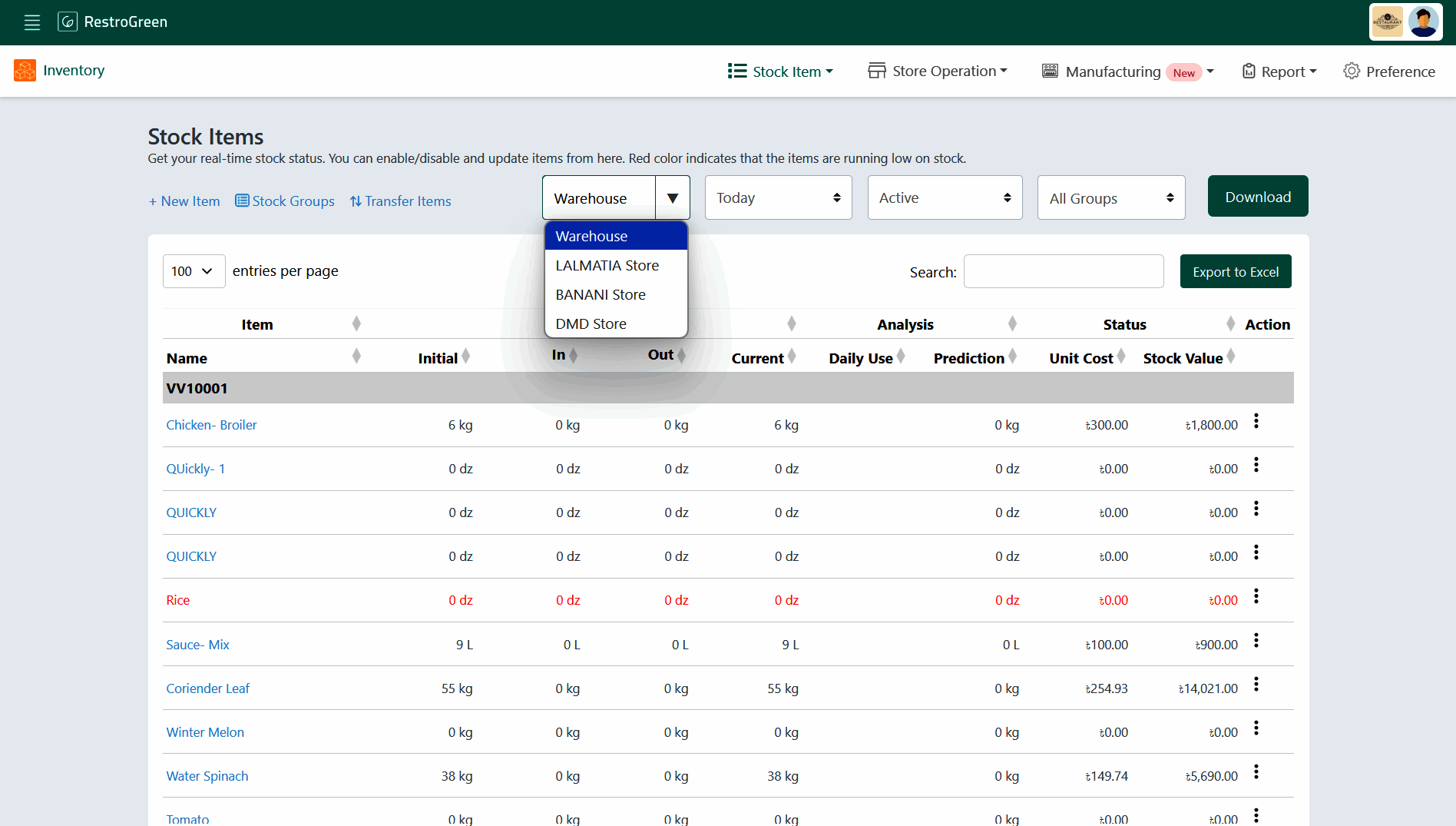Click the orange Inventory module icon
1456x826 pixels.
pos(25,71)
